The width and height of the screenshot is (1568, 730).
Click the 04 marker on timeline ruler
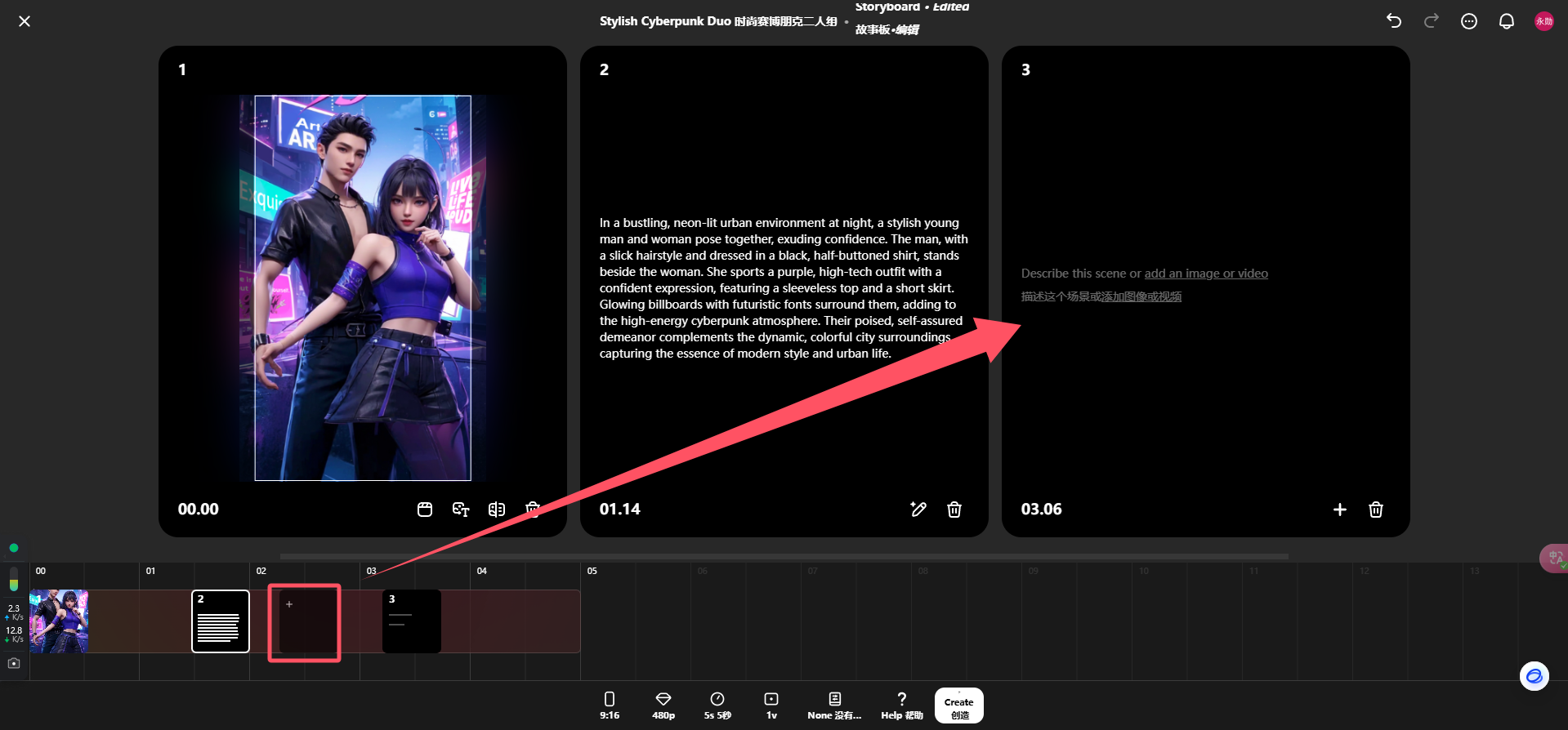482,571
